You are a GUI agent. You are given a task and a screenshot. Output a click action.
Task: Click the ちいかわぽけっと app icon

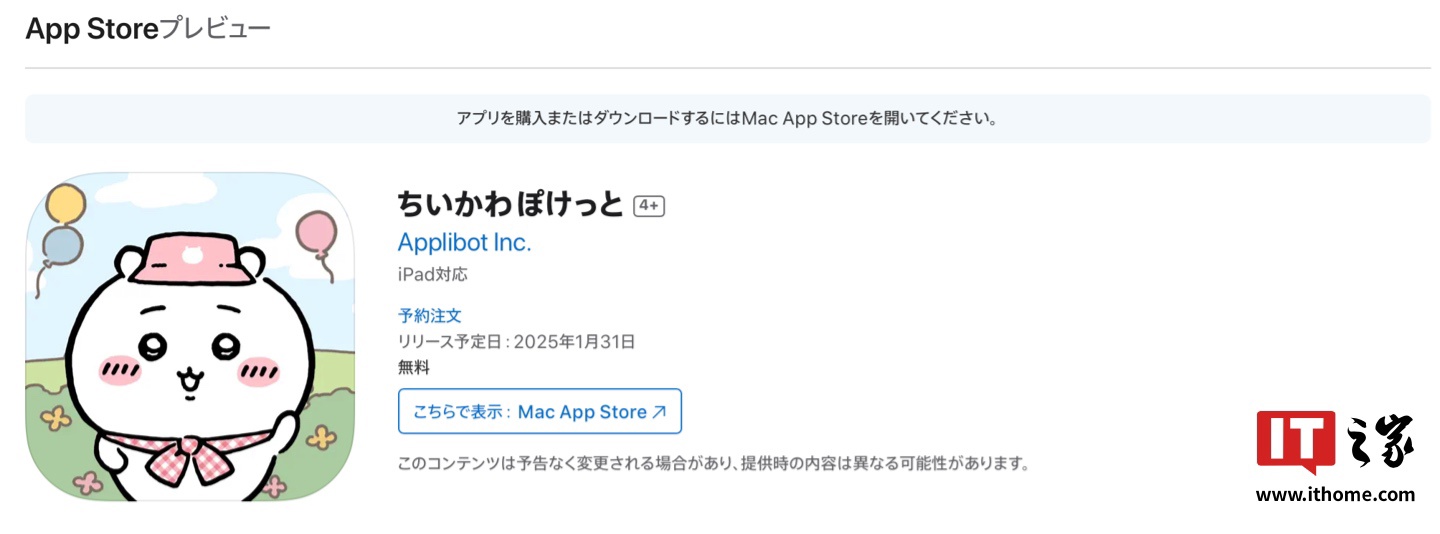tap(190, 337)
